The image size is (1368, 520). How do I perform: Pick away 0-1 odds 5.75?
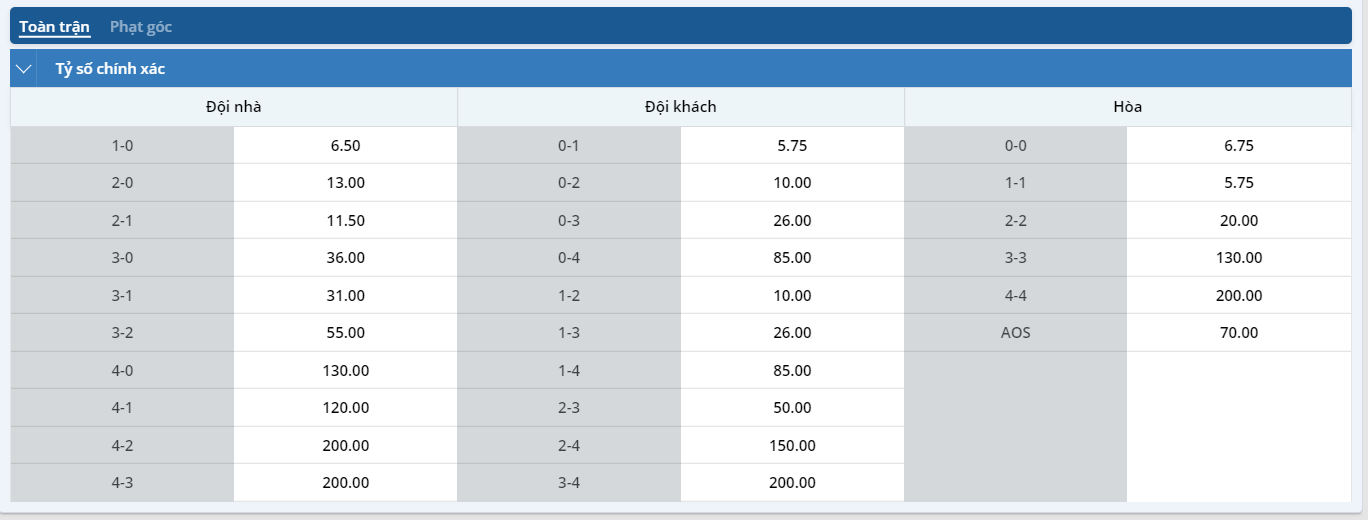click(x=792, y=145)
